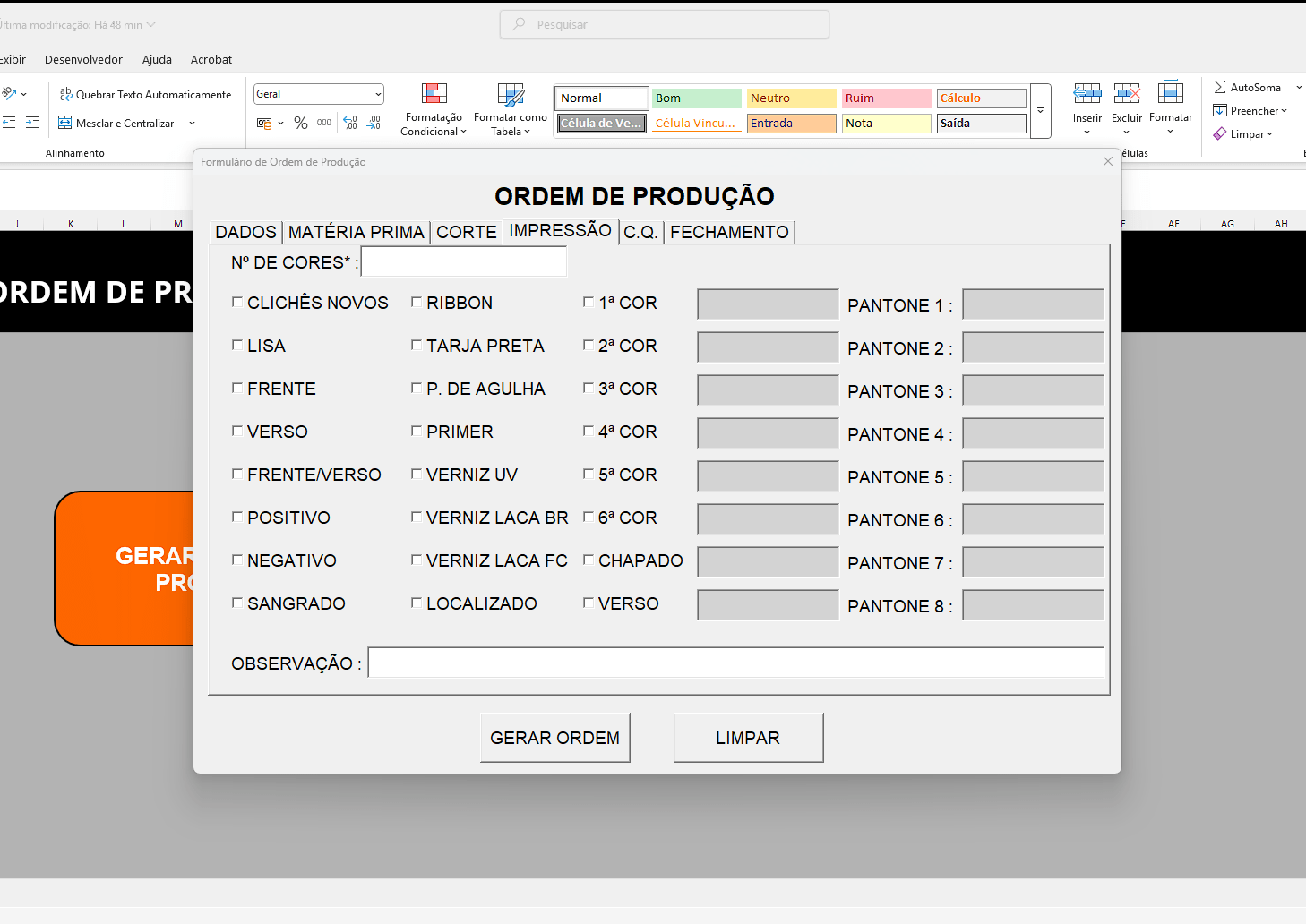
Task: Check the VERNIZ UV box
Action: [x=417, y=475]
